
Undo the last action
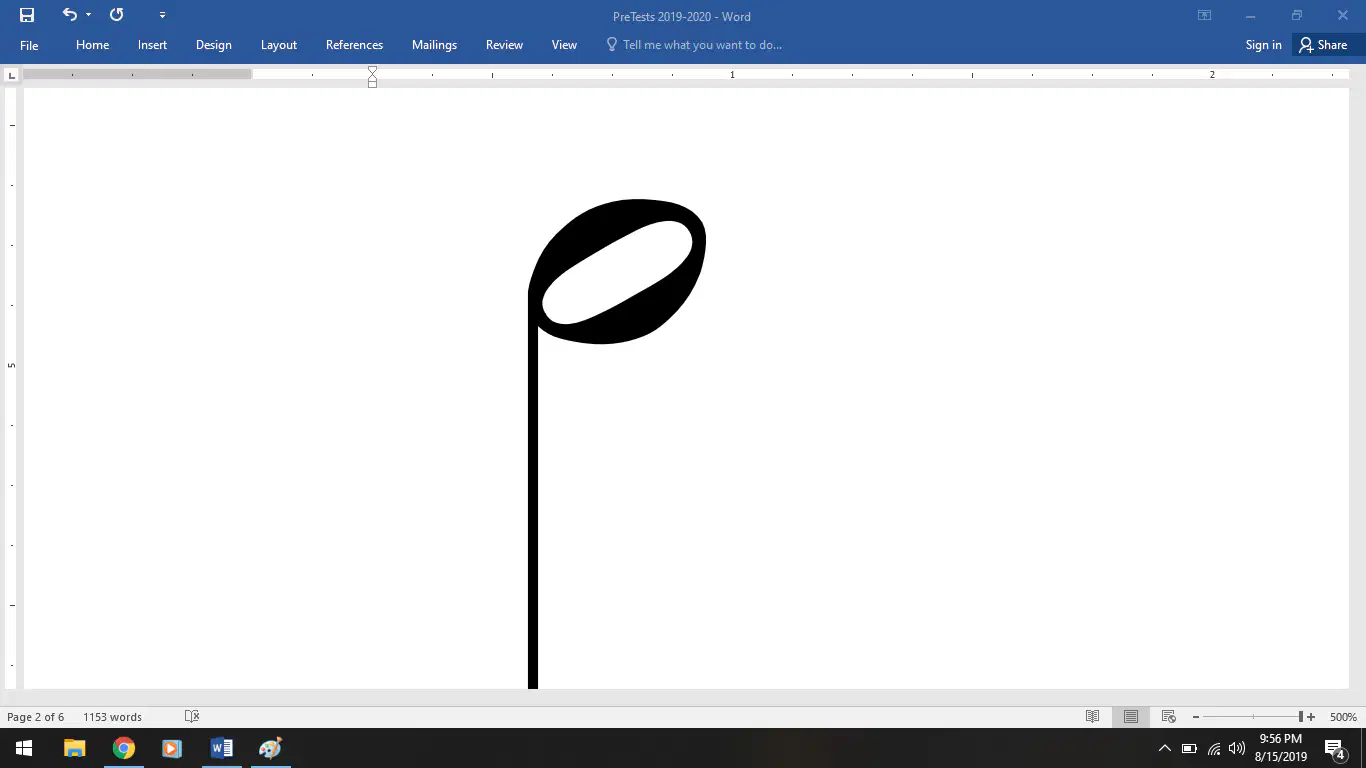(69, 15)
